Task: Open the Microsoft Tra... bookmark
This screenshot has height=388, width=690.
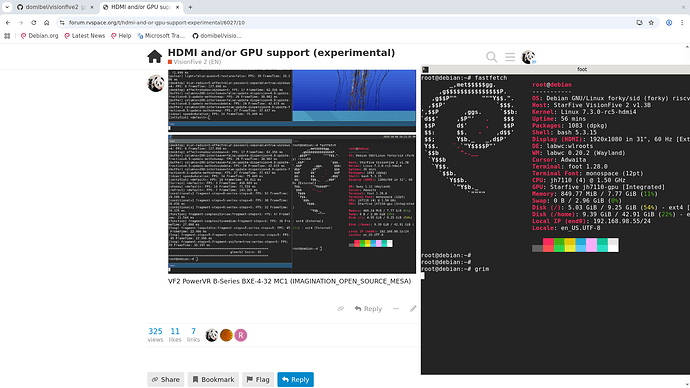Action: [x=161, y=36]
